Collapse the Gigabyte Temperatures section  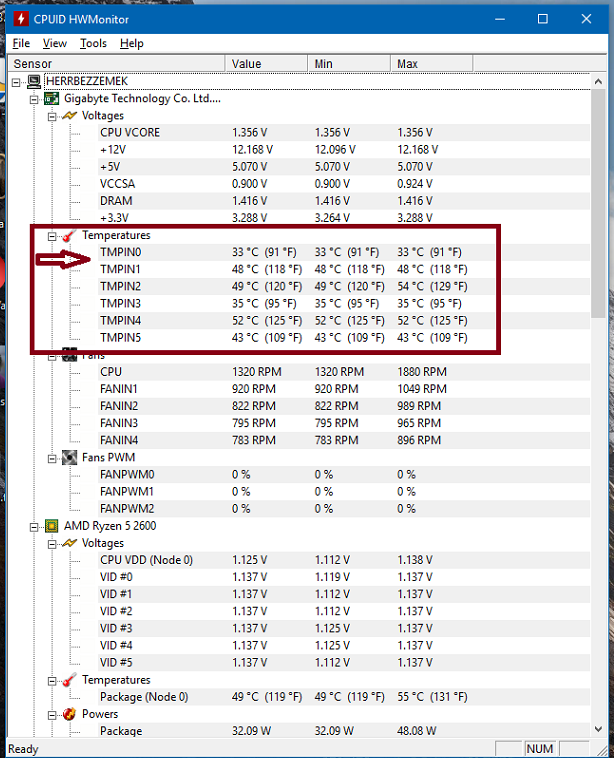pos(52,236)
